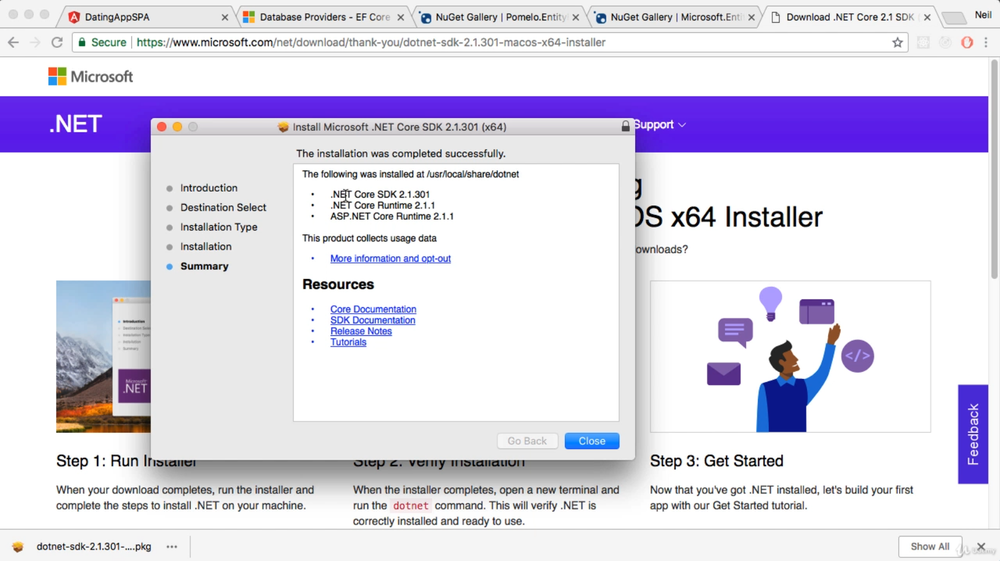Click the Step 1 installer thumbnail image

[x=103, y=356]
